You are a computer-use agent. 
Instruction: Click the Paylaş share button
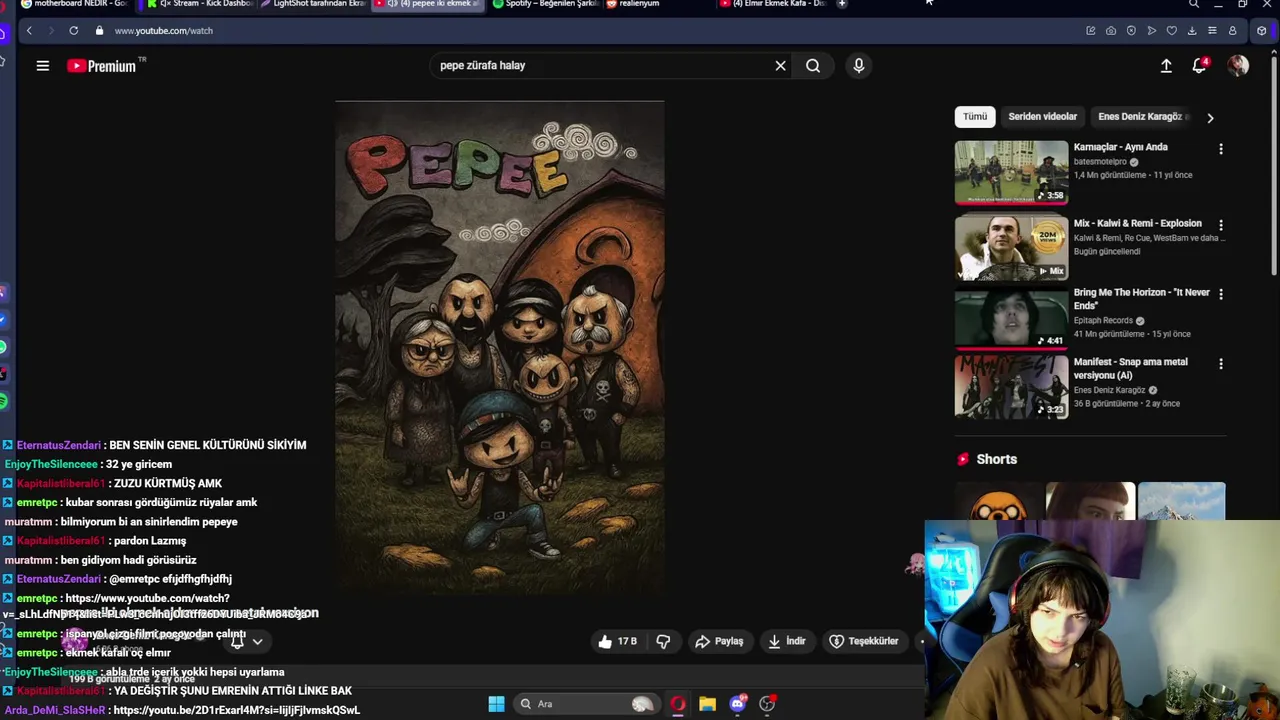[x=719, y=641]
